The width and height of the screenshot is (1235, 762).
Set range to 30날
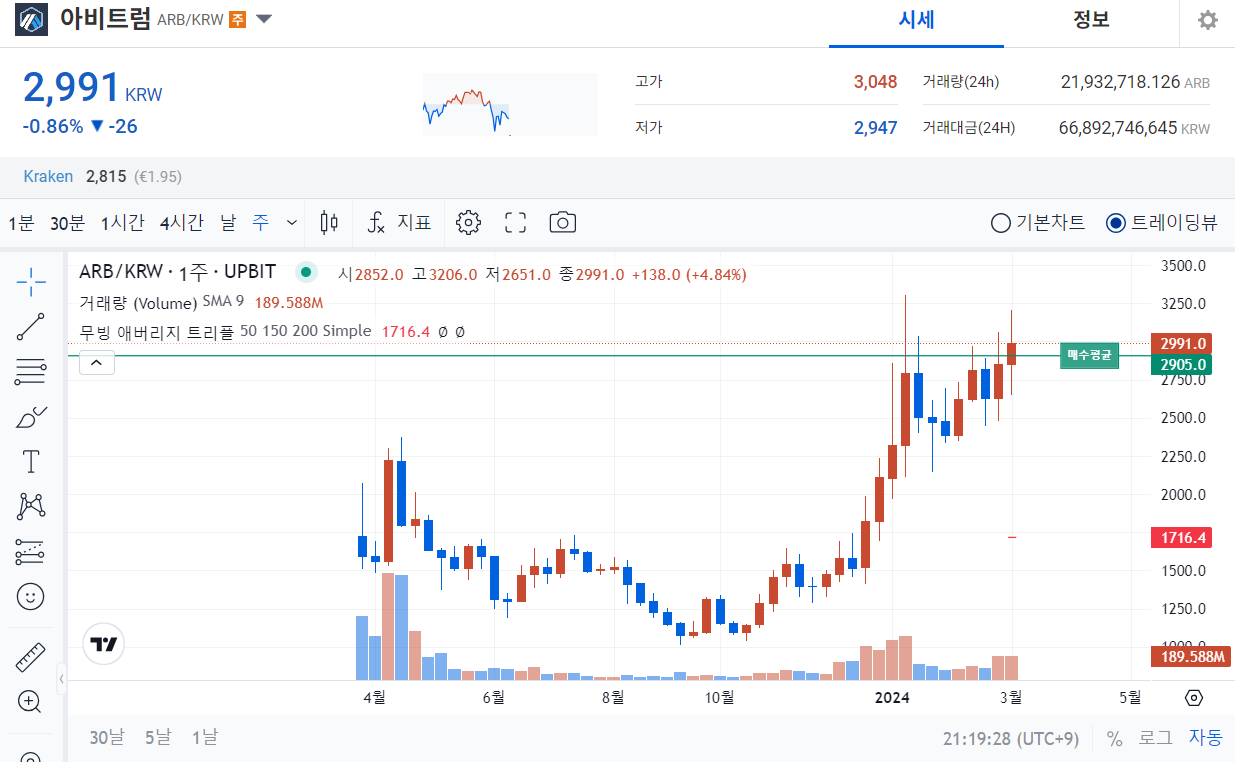point(107,738)
